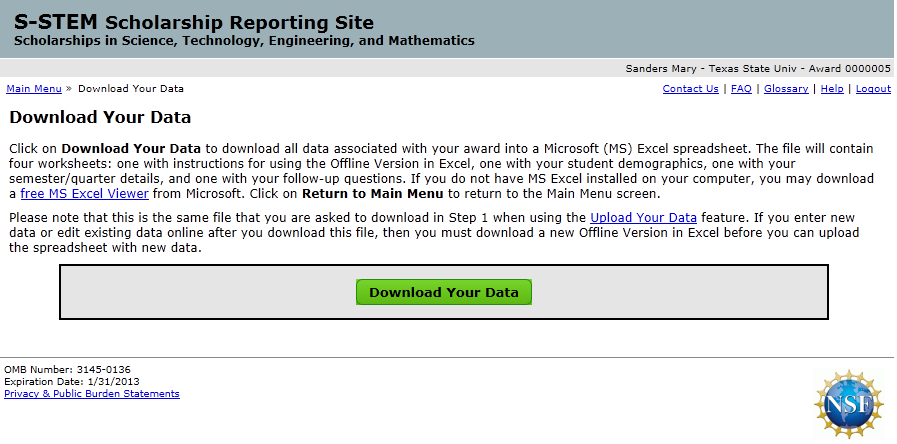Log out using the Logout link

(x=873, y=89)
